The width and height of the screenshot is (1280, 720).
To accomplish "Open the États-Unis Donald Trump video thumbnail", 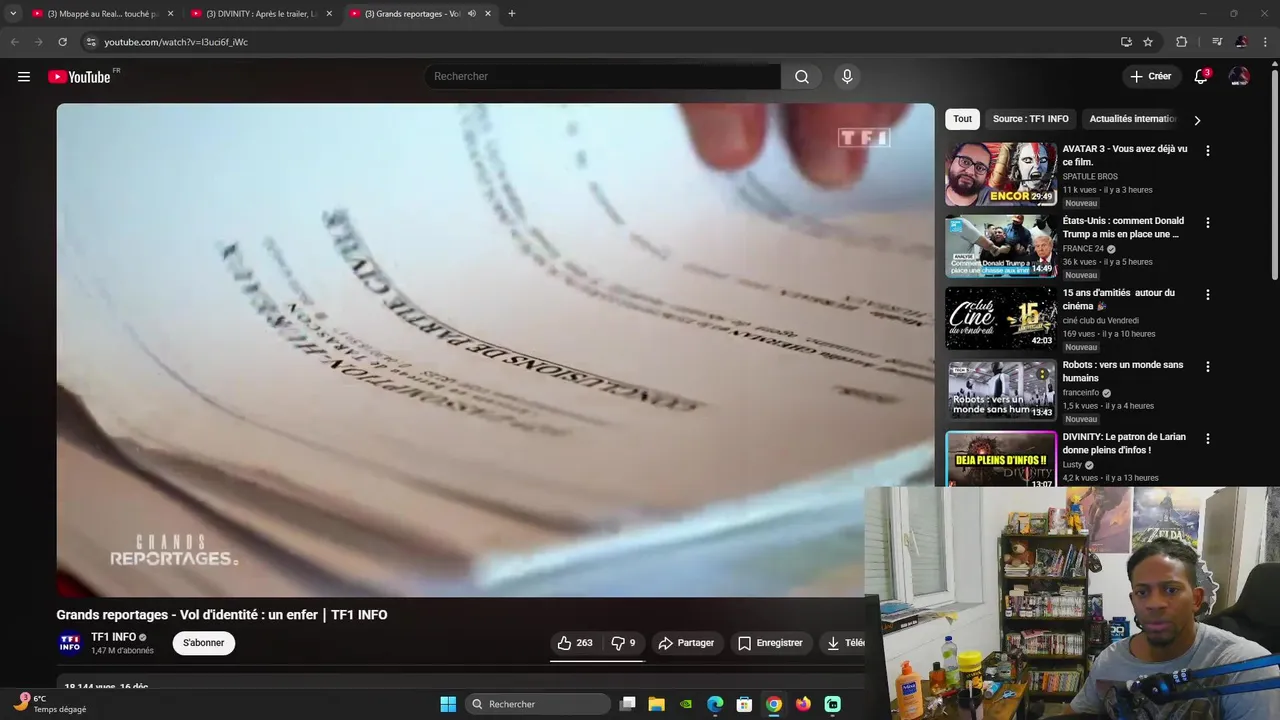I will [1001, 246].
